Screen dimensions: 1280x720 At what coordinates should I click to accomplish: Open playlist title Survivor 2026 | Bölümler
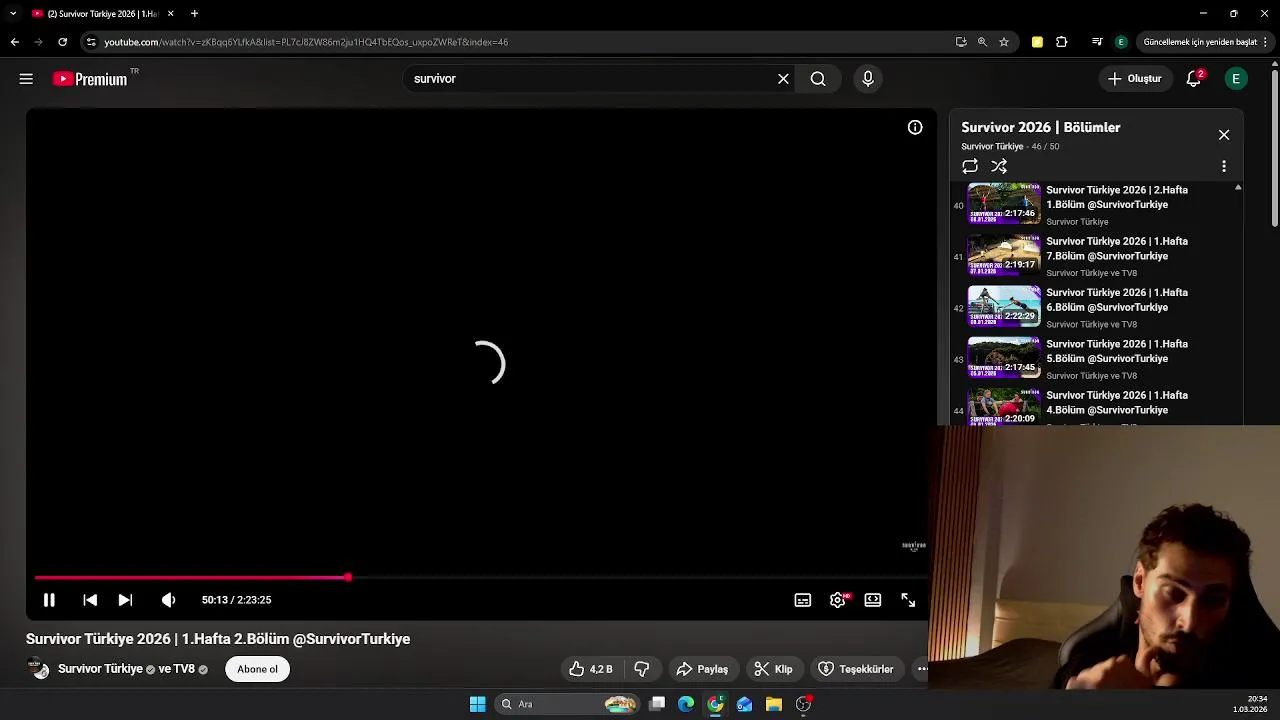coord(1041,128)
